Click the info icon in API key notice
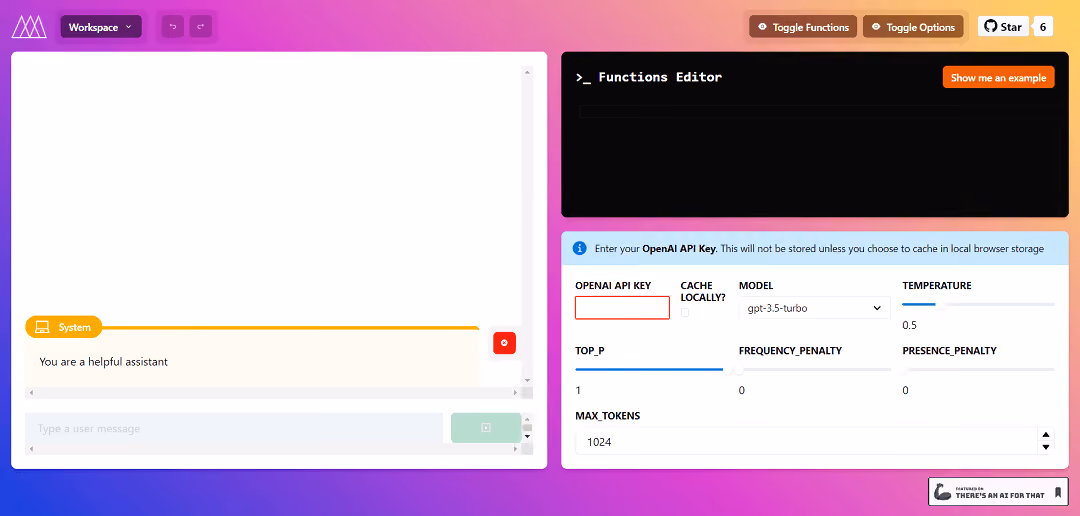The image size is (1080, 516). click(x=580, y=248)
